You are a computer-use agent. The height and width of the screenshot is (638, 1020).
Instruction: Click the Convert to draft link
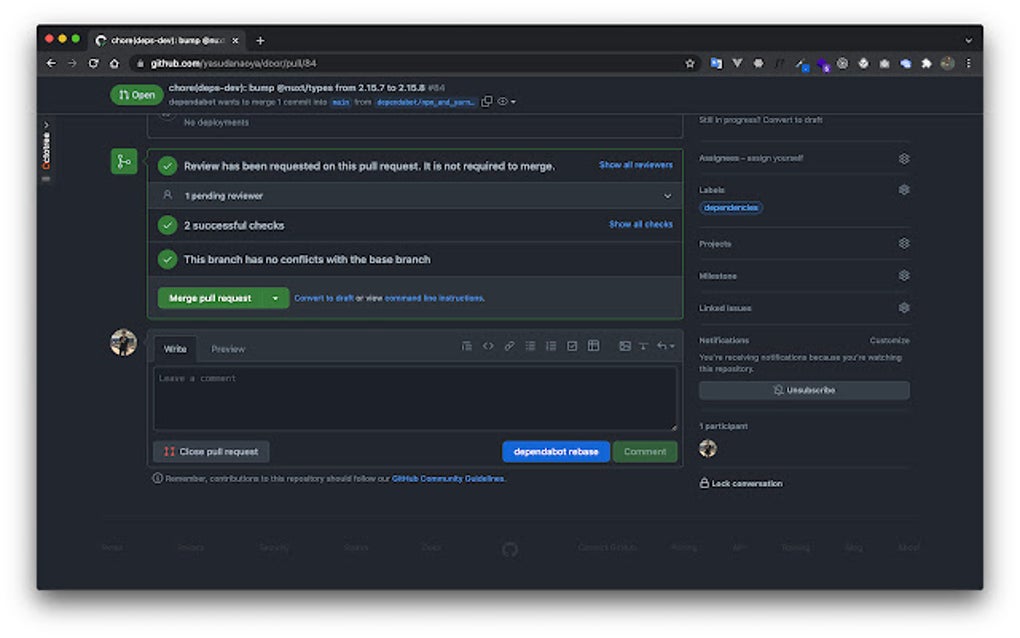[x=324, y=299]
